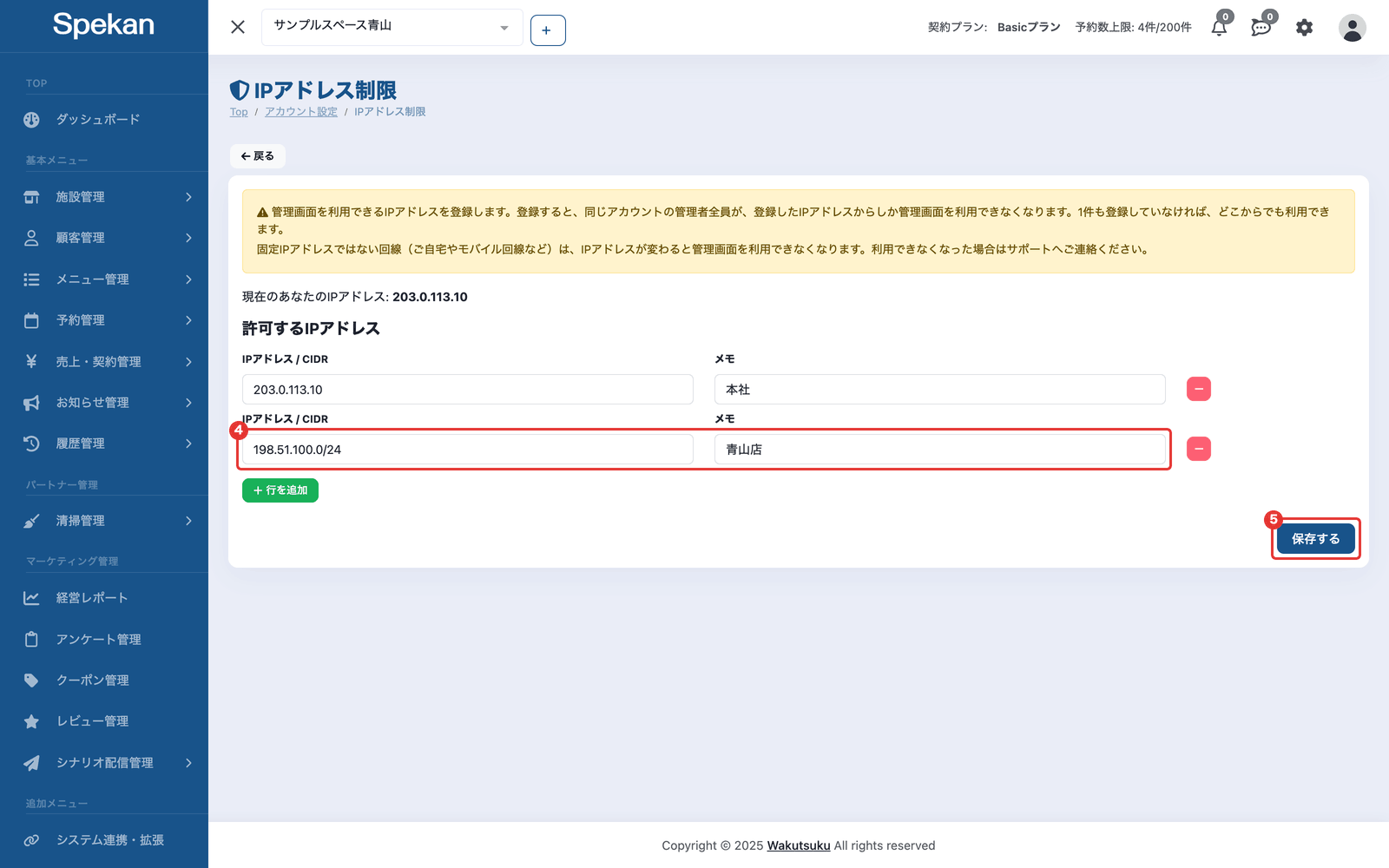Click the Spekan logo
Viewport: 1389px width, 868px height.
tap(103, 24)
